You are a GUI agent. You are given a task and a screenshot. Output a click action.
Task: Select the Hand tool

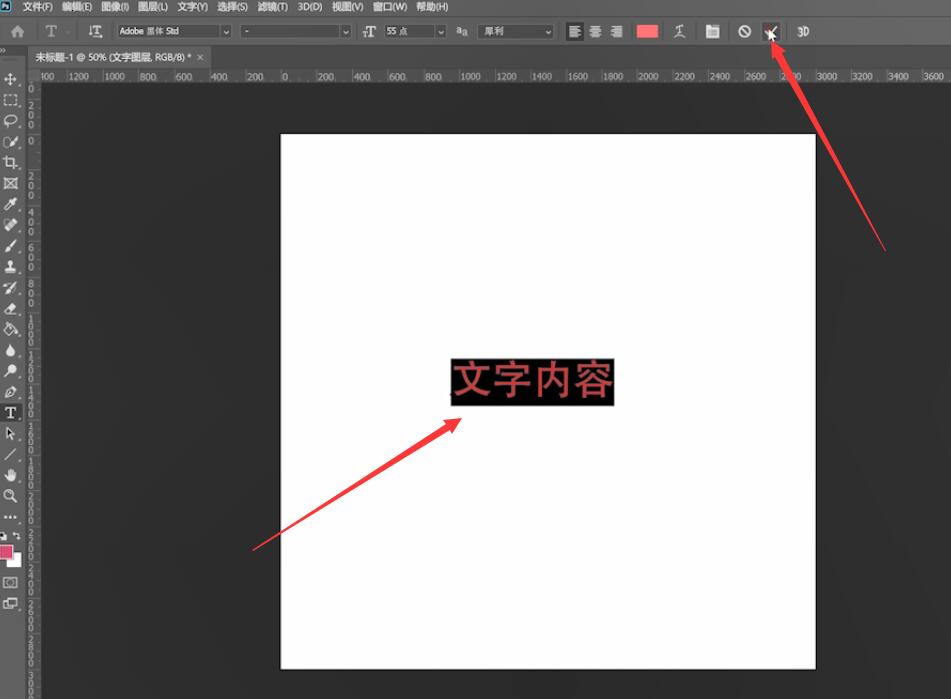pyautogui.click(x=10, y=475)
